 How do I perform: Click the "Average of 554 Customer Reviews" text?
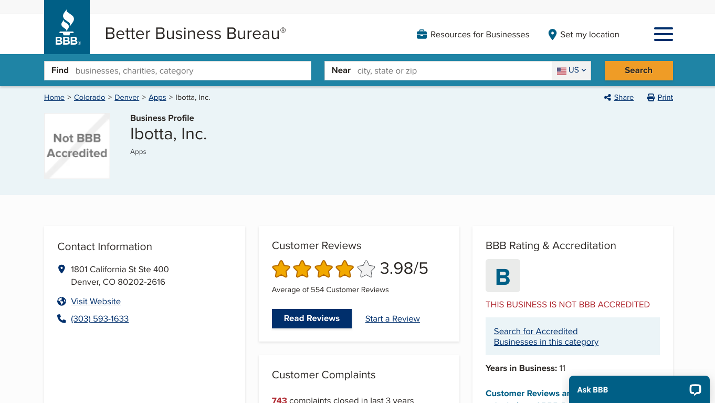point(330,290)
